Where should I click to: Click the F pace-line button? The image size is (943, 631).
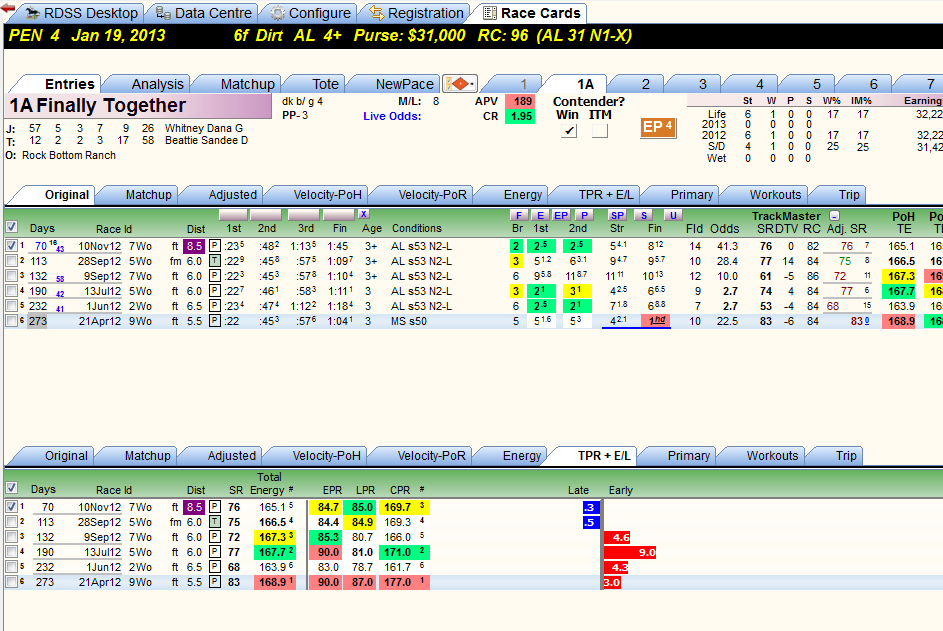pyautogui.click(x=518, y=215)
